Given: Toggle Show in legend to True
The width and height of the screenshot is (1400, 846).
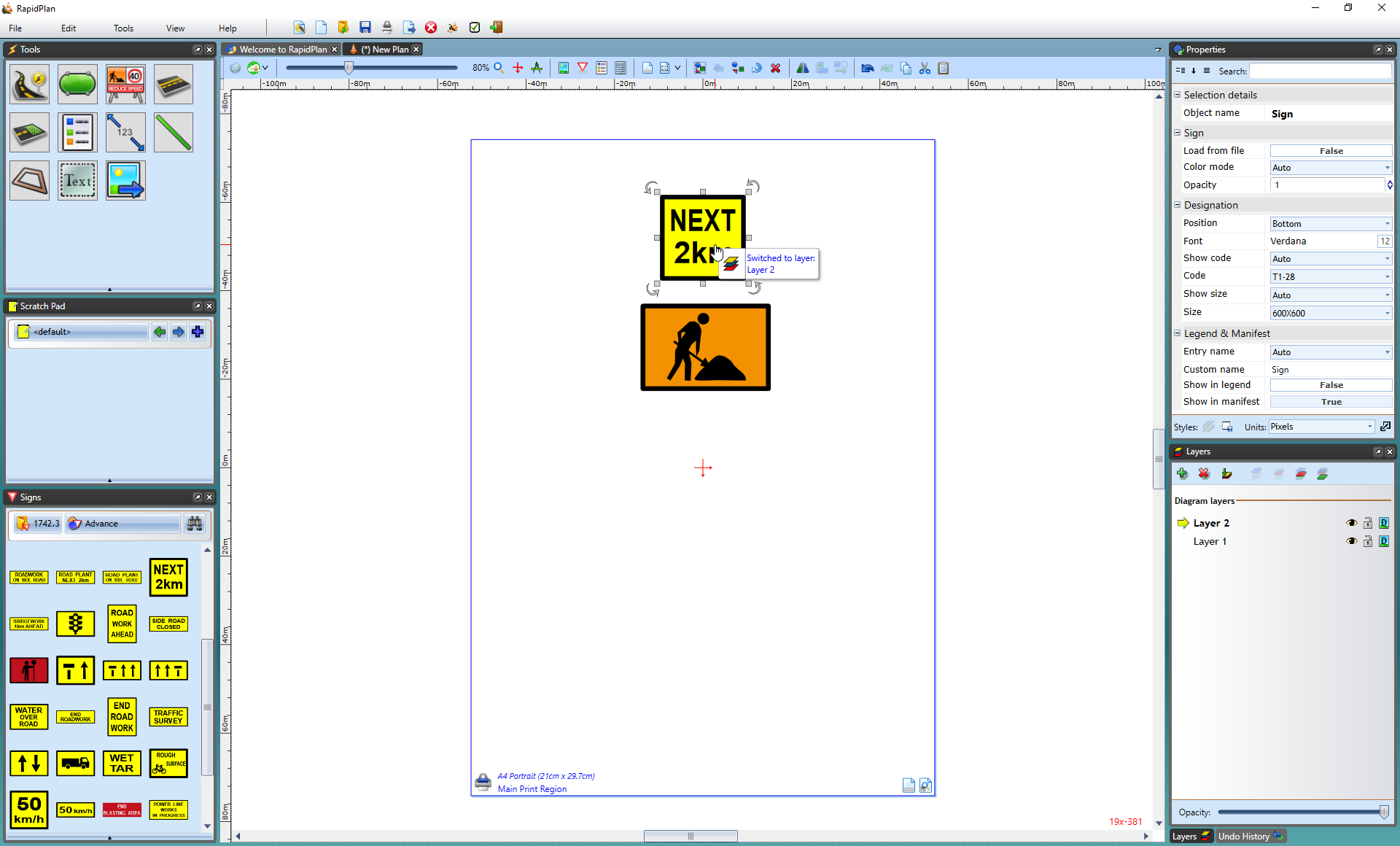Looking at the screenshot, I should 1332,385.
